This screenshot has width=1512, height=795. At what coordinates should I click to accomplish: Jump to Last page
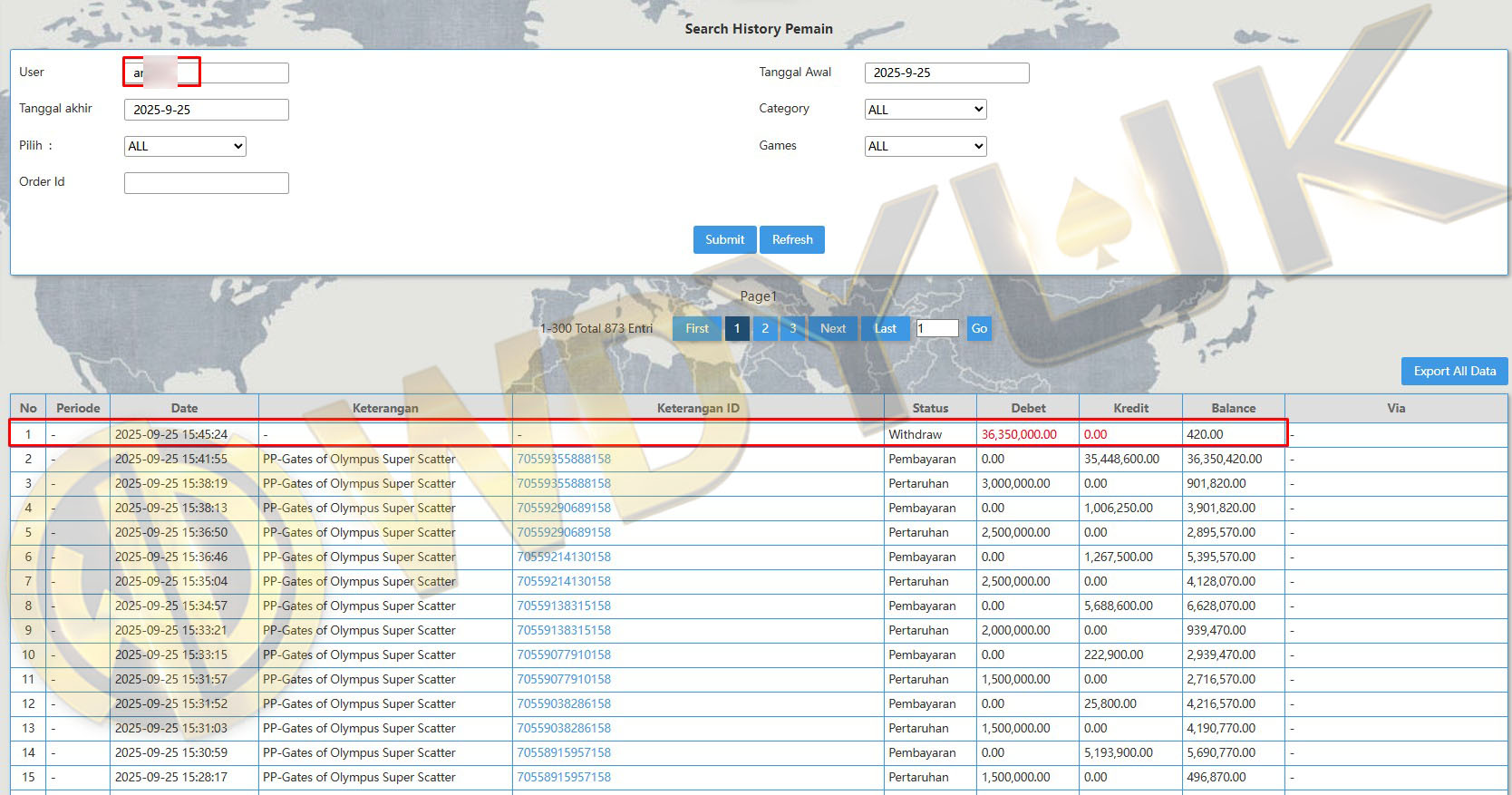[885, 328]
